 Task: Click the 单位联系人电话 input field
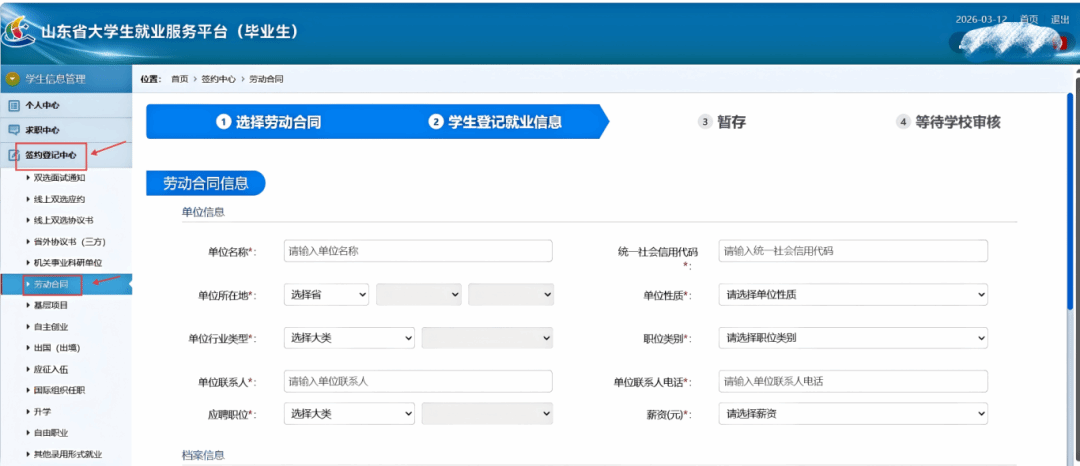point(853,381)
